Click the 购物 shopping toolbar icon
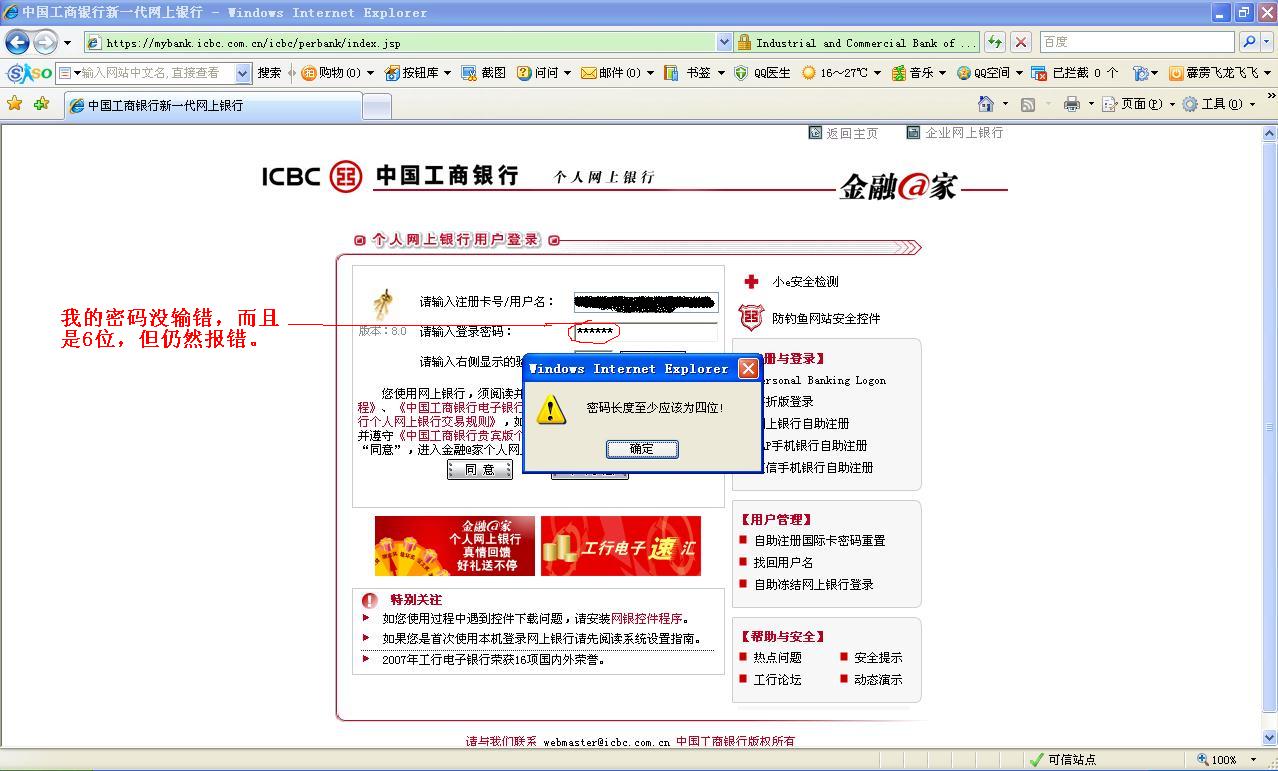 pyautogui.click(x=309, y=73)
